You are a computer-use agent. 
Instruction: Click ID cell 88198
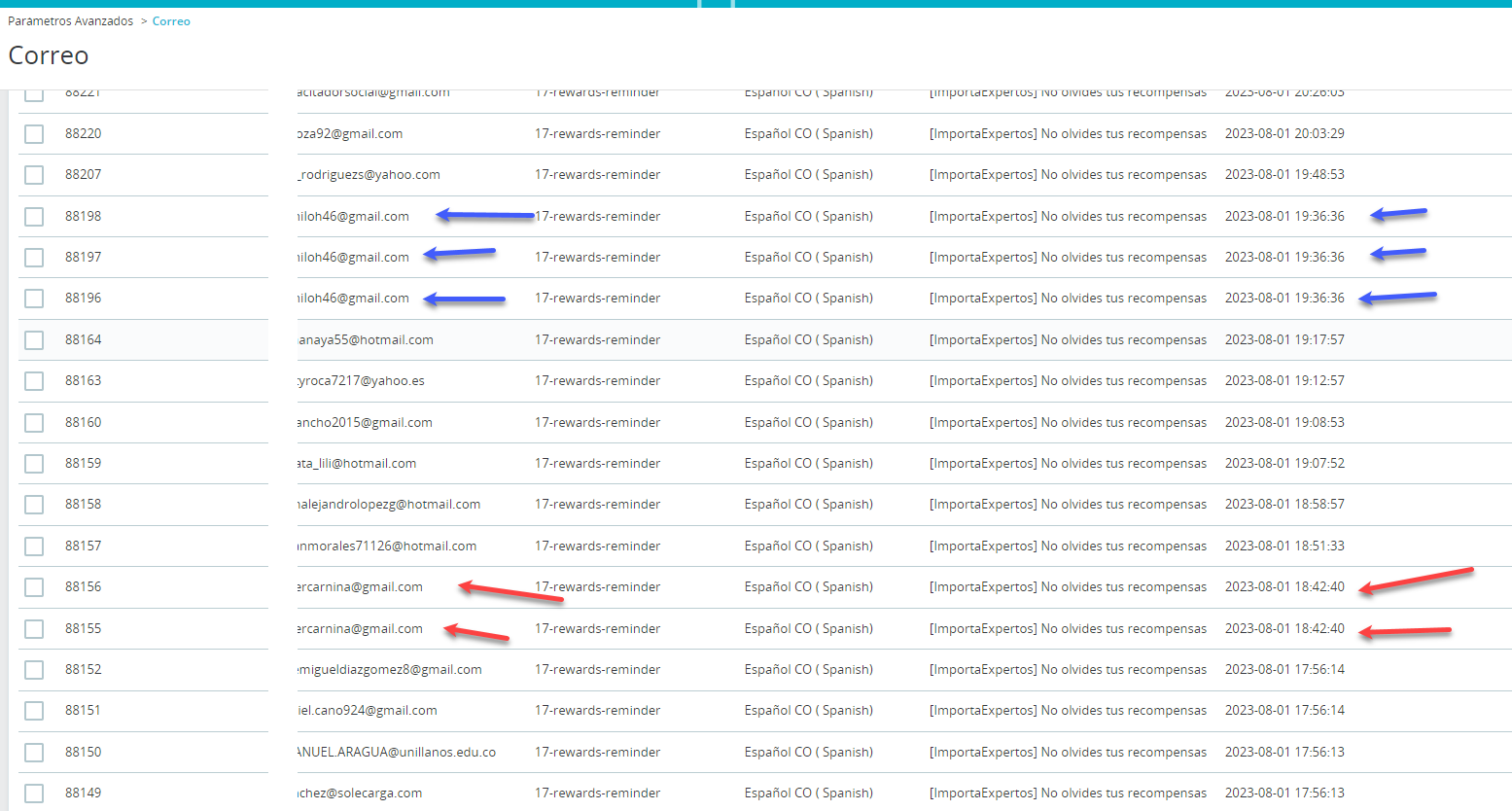(x=84, y=216)
